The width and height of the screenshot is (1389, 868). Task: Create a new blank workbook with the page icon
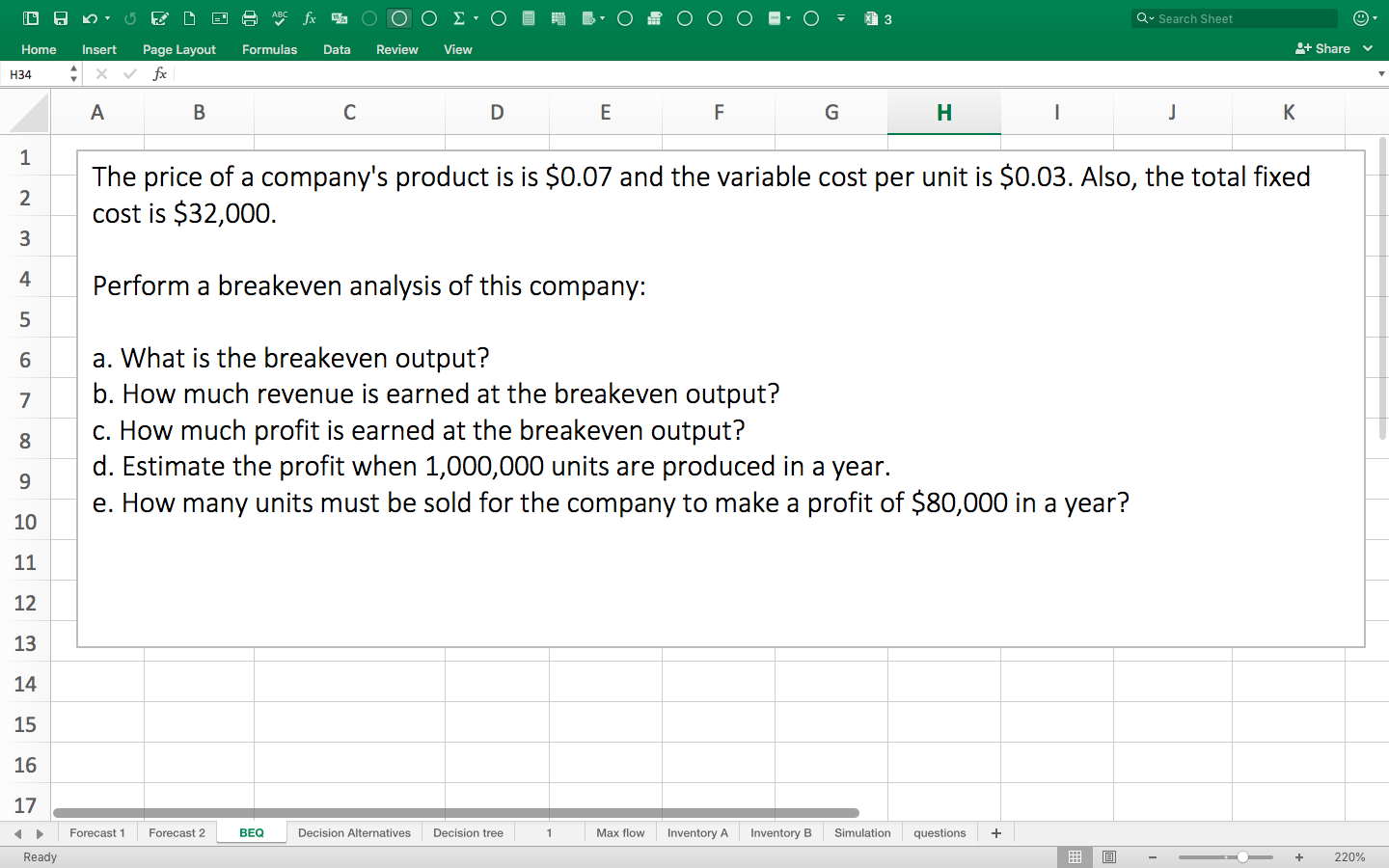pos(190,18)
